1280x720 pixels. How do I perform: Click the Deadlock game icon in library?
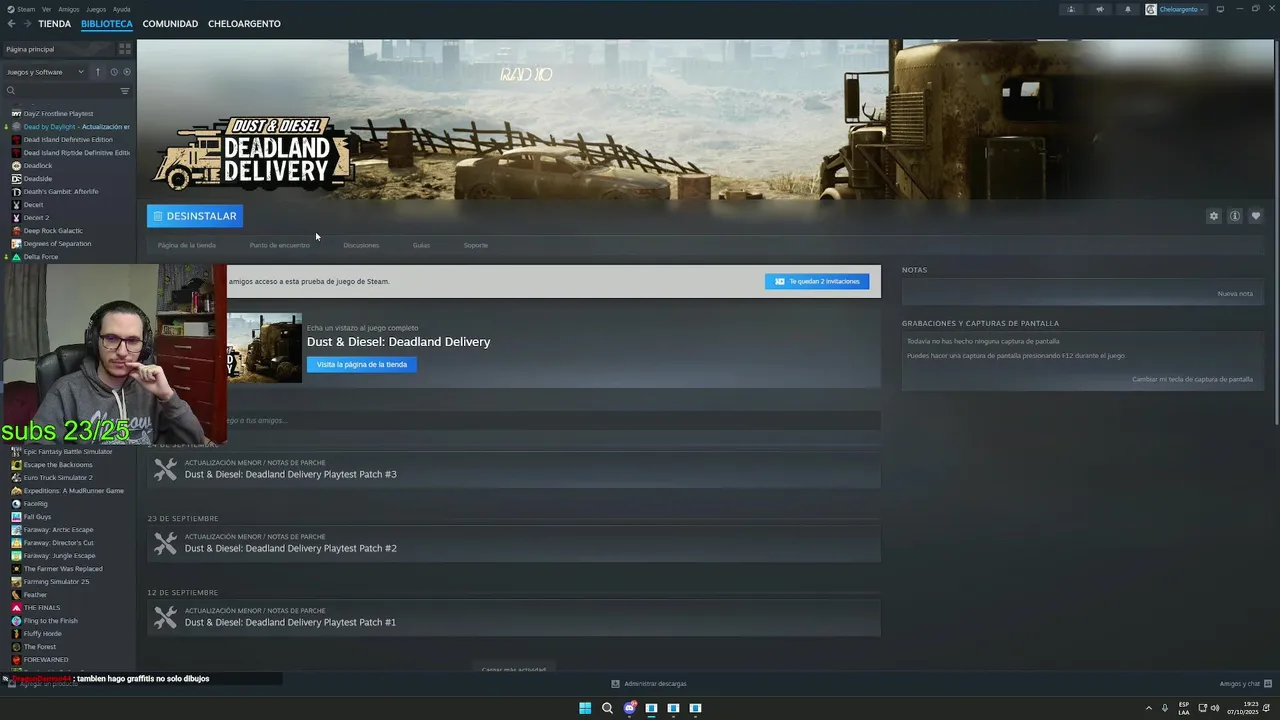[x=16, y=166]
